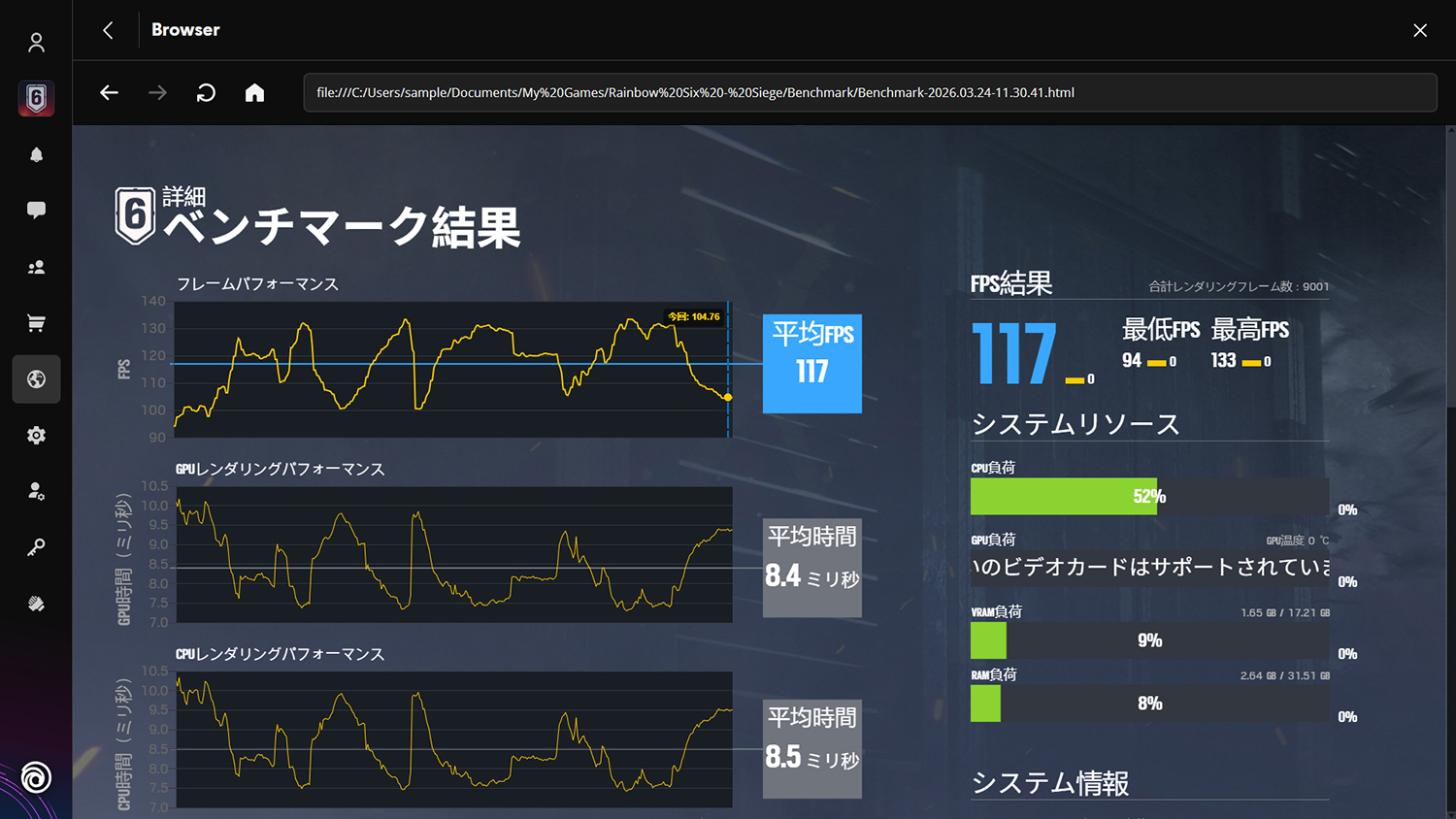Open your profile avatar at top
The height and width of the screenshot is (819, 1456).
[36, 42]
